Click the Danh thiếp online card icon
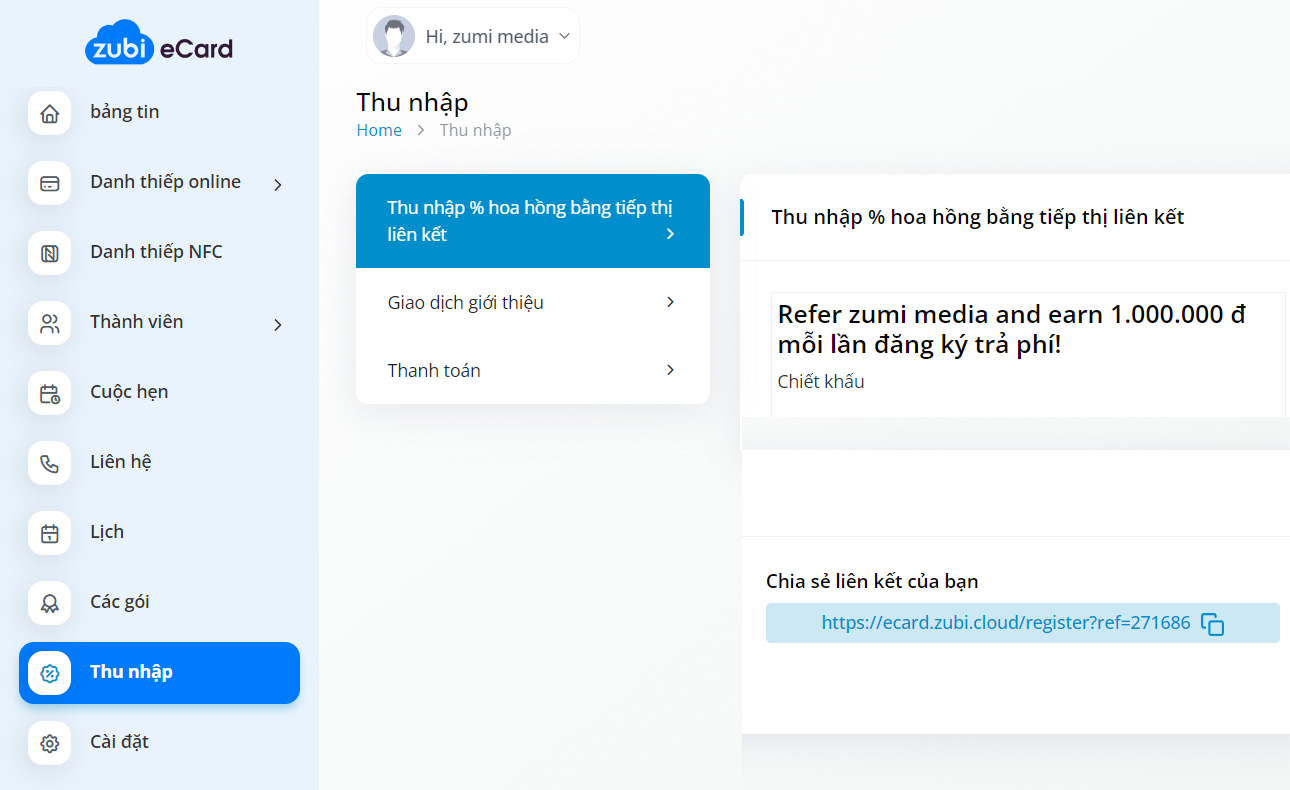 [x=49, y=183]
